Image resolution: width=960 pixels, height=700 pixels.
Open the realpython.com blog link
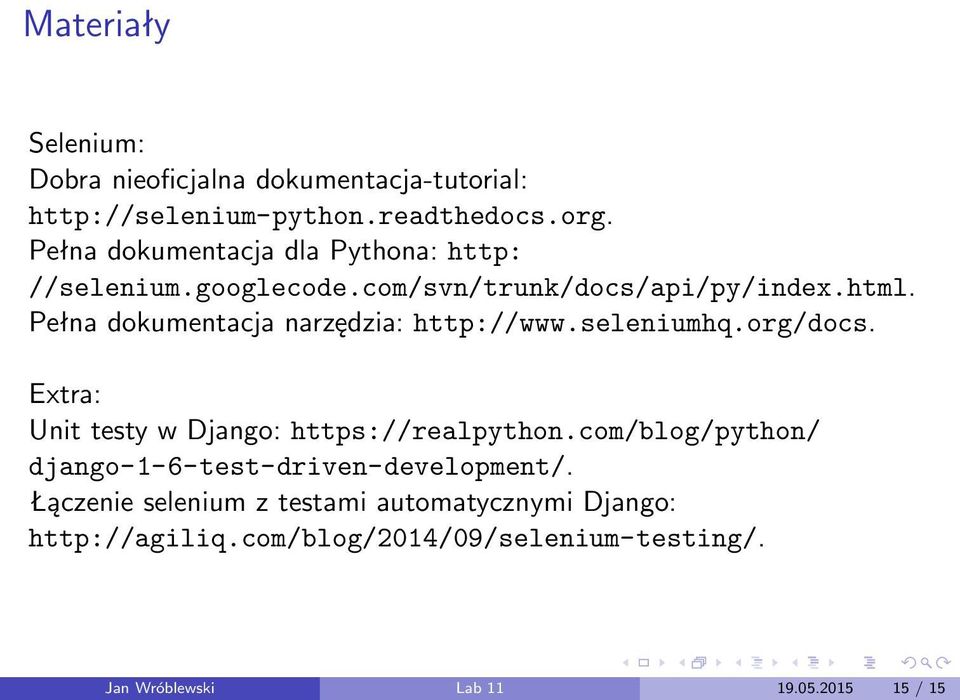pyautogui.click(x=555, y=432)
